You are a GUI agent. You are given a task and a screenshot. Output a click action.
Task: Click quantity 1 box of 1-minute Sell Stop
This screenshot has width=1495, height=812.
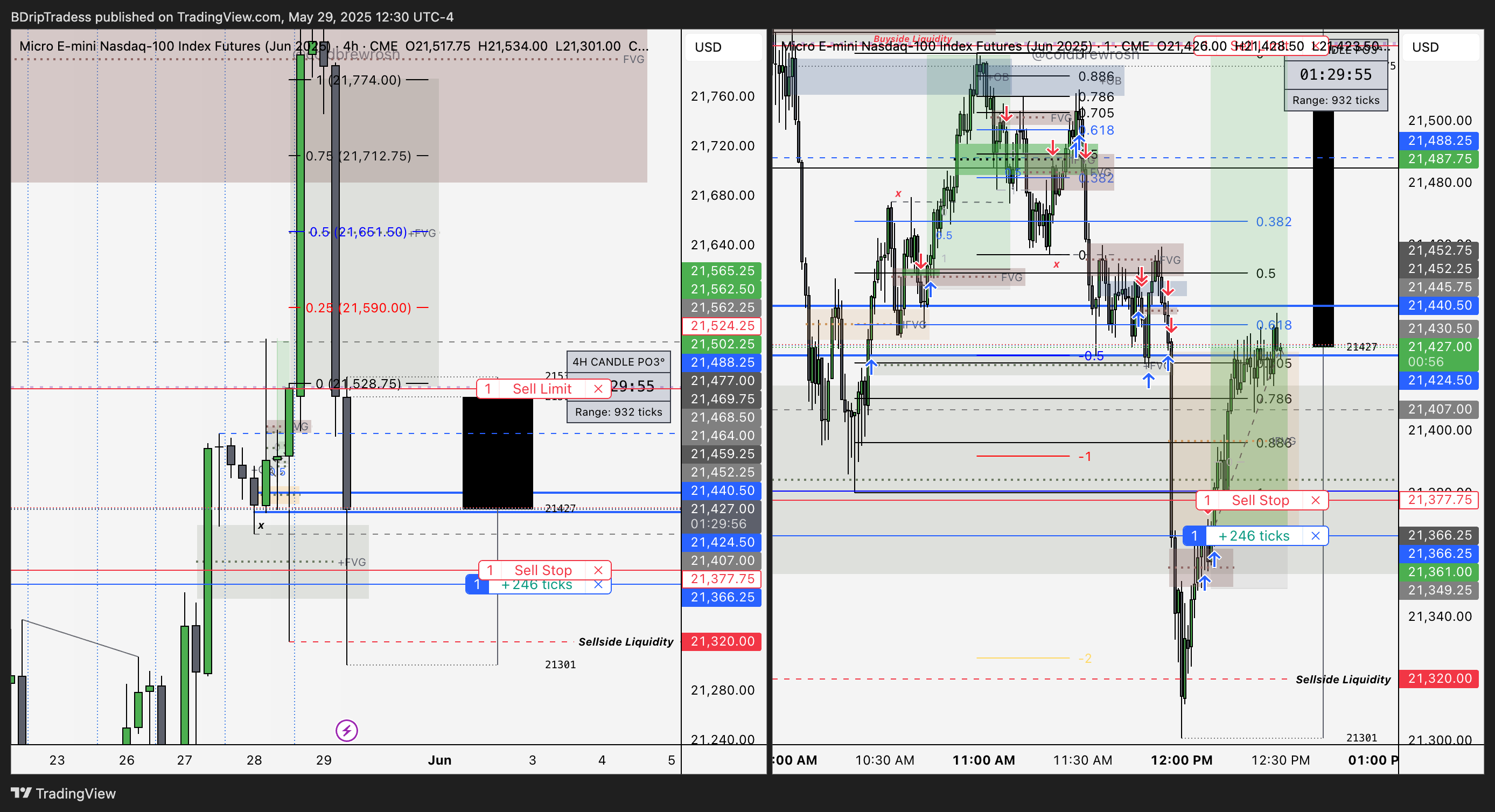coord(1207,500)
